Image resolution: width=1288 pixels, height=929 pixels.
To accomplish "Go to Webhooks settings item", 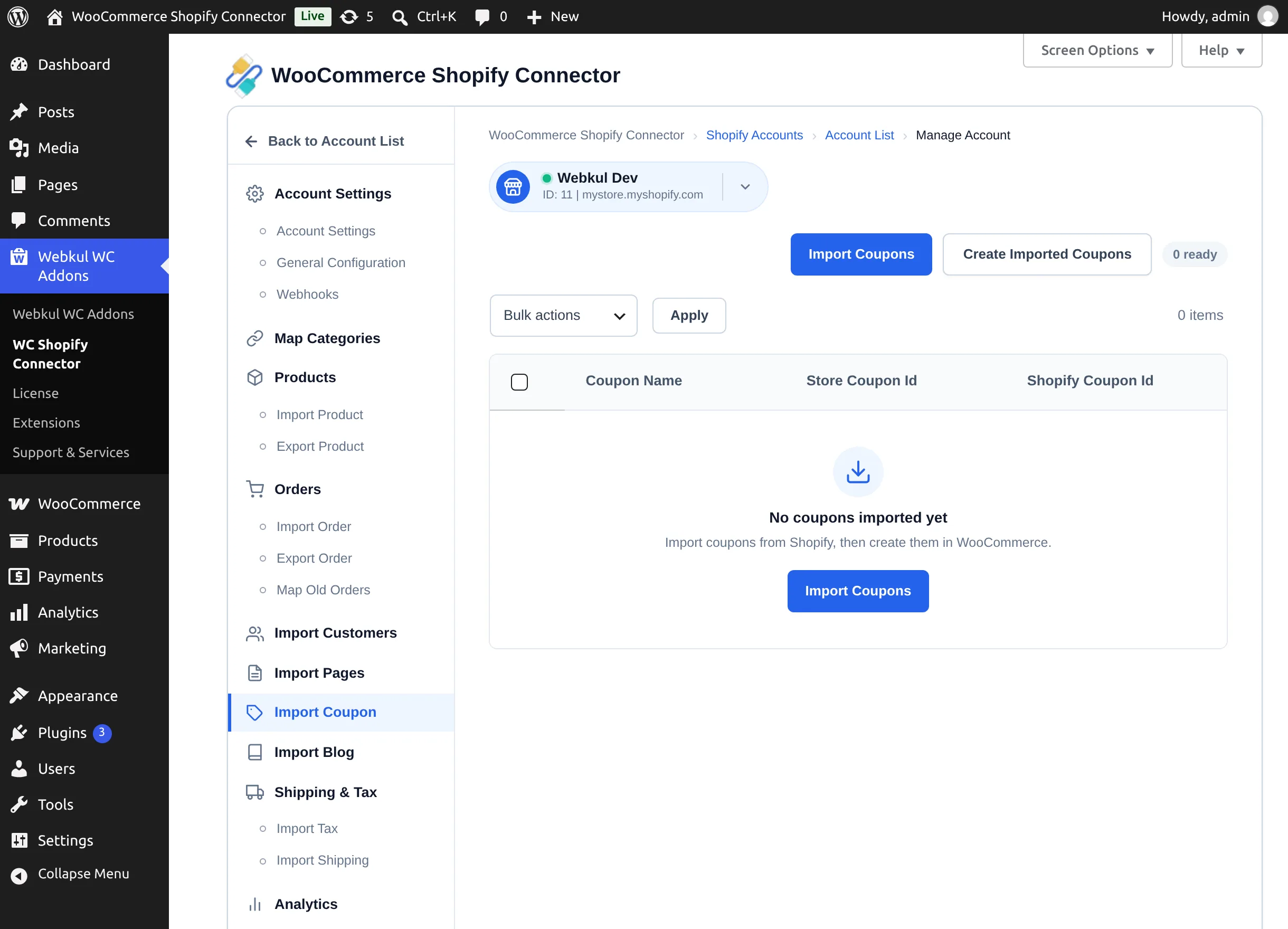I will coord(307,294).
